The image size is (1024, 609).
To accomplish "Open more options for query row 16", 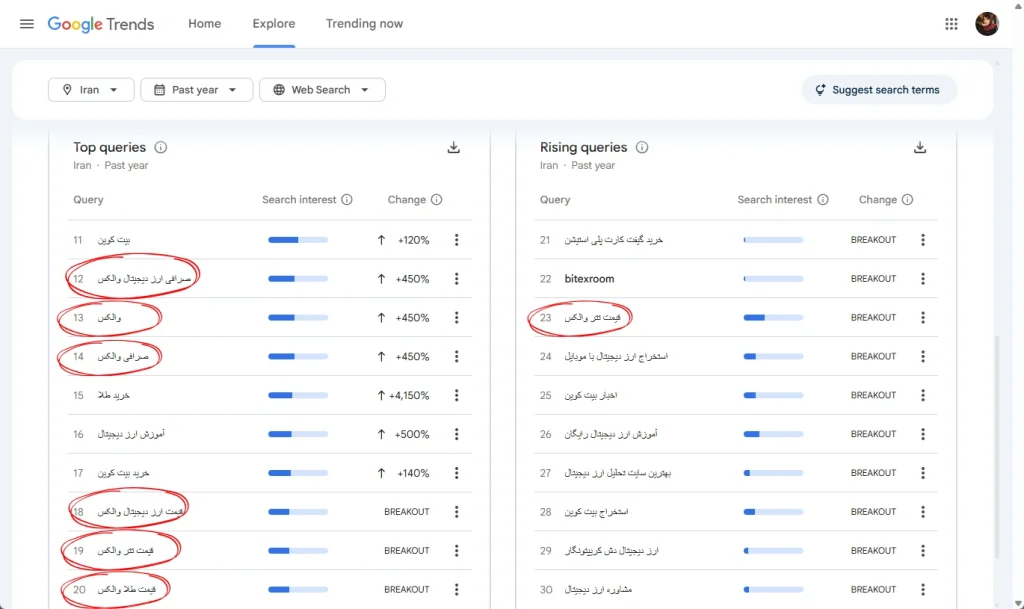I will click(456, 434).
